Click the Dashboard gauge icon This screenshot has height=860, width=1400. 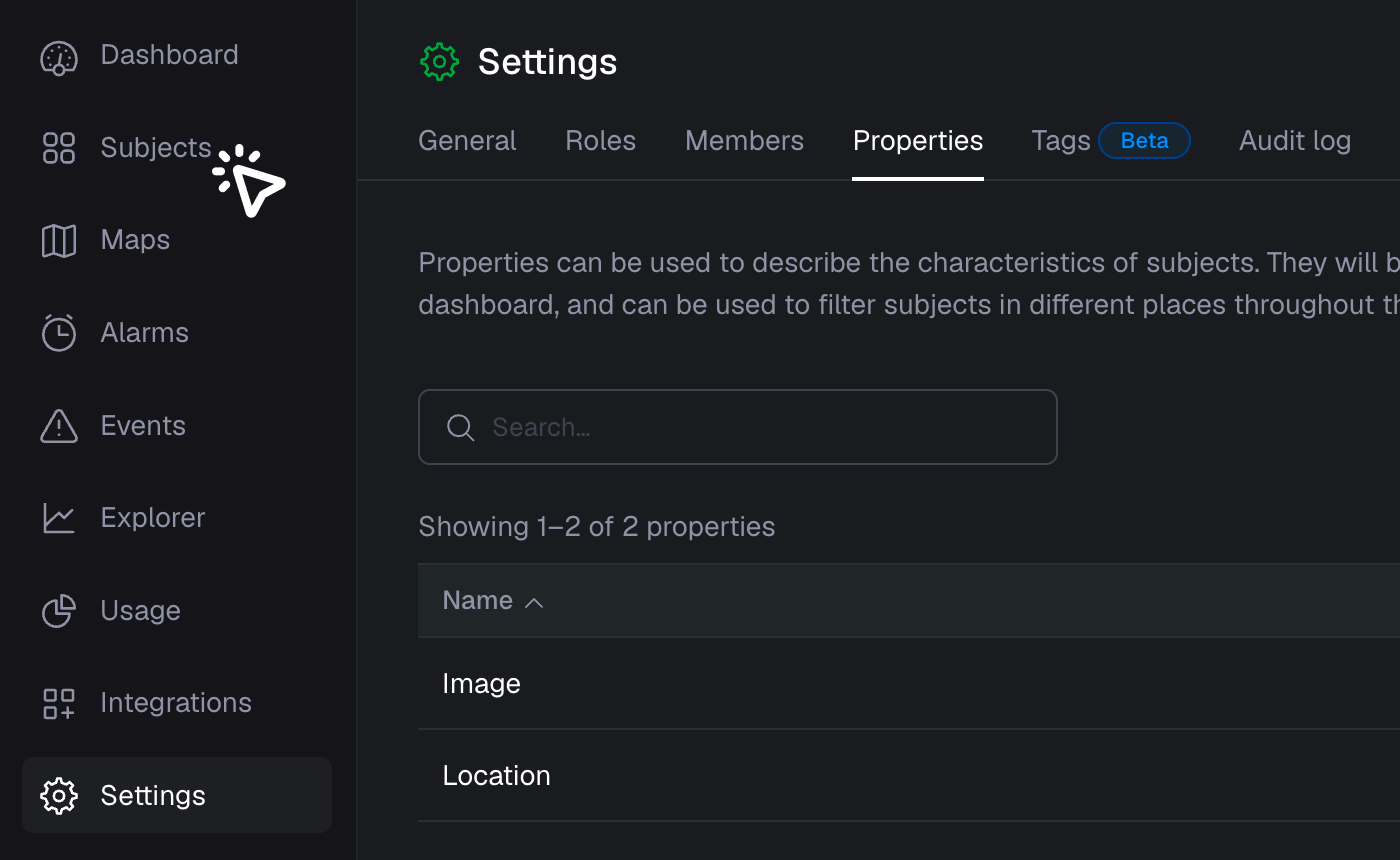tap(59, 57)
